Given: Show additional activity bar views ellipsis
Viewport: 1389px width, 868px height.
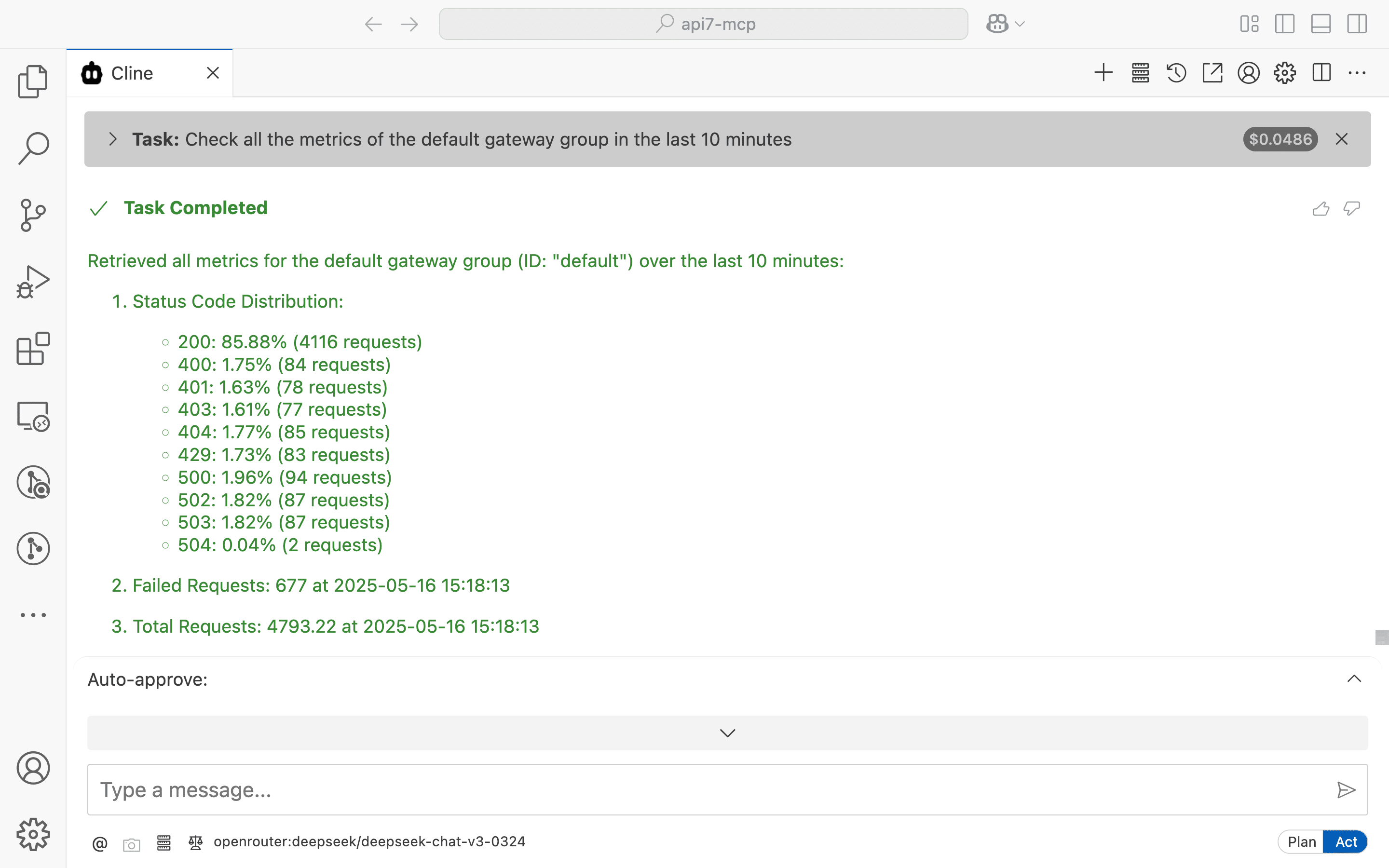Looking at the screenshot, I should tap(33, 615).
